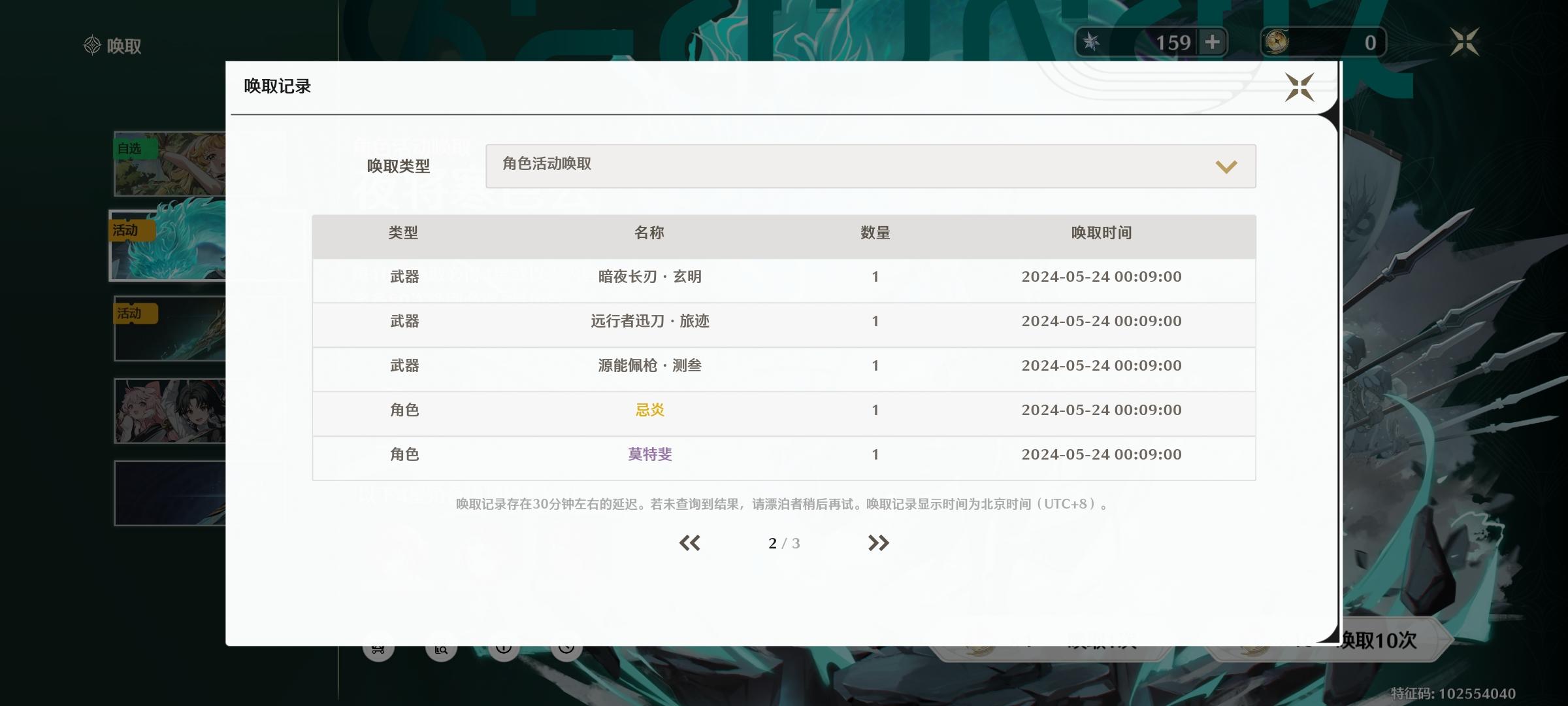Screen dimensions: 1568x706
Task: Go to next page of records
Action: coord(878,543)
